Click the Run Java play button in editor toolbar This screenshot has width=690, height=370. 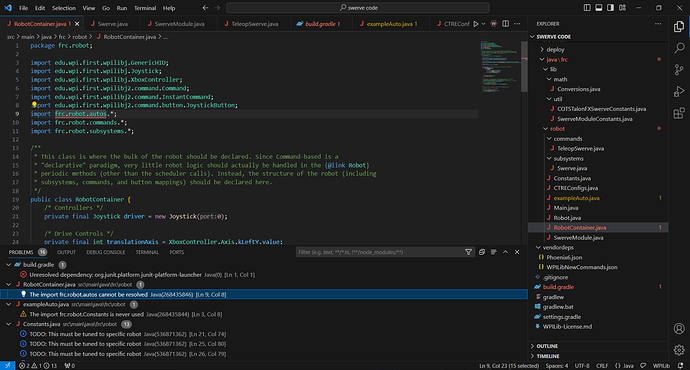(x=476, y=24)
